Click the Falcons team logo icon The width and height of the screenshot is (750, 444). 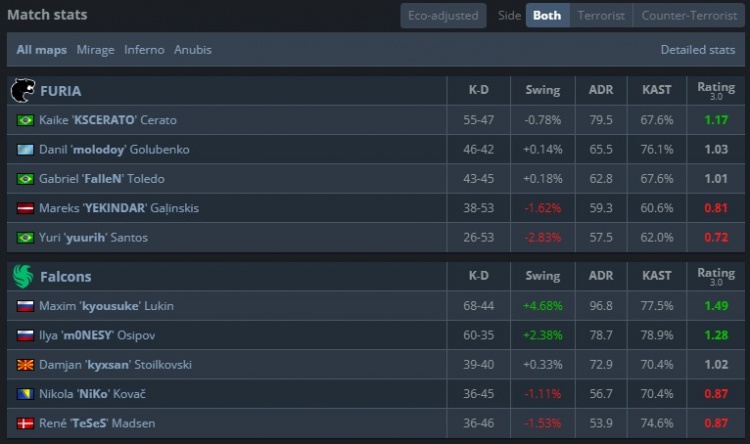click(22, 275)
